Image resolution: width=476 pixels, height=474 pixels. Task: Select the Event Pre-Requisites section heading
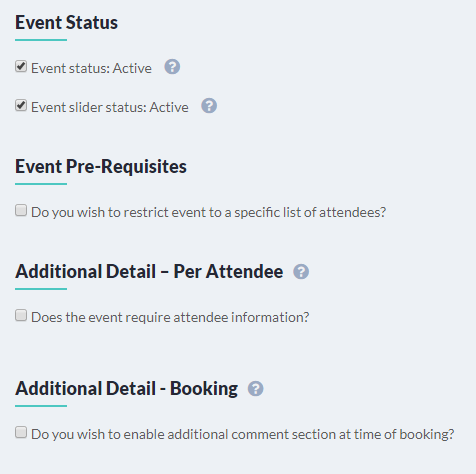point(101,166)
